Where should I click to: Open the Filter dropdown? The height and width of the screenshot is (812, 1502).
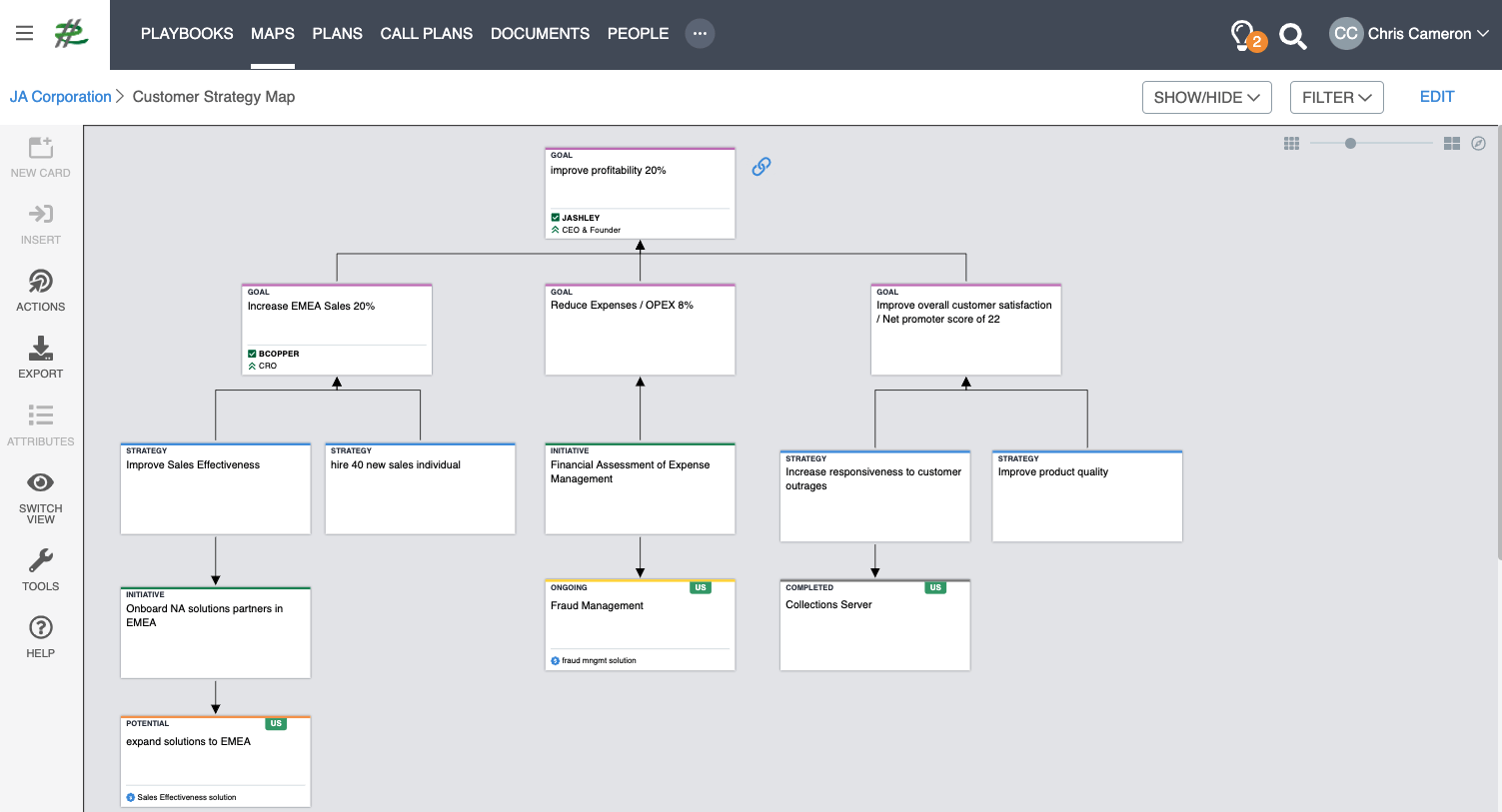1336,97
